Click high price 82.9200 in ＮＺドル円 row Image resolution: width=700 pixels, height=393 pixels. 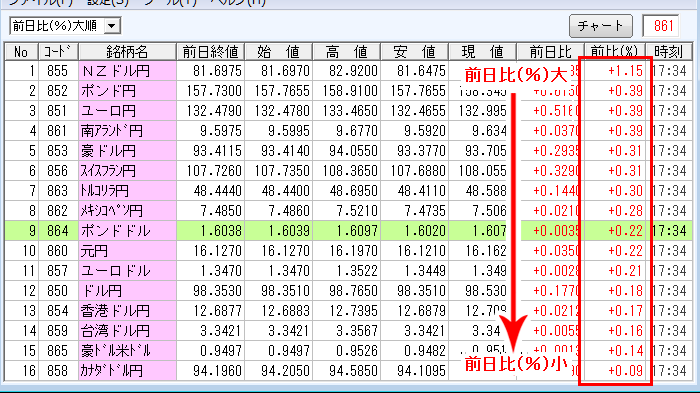[x=353, y=71]
